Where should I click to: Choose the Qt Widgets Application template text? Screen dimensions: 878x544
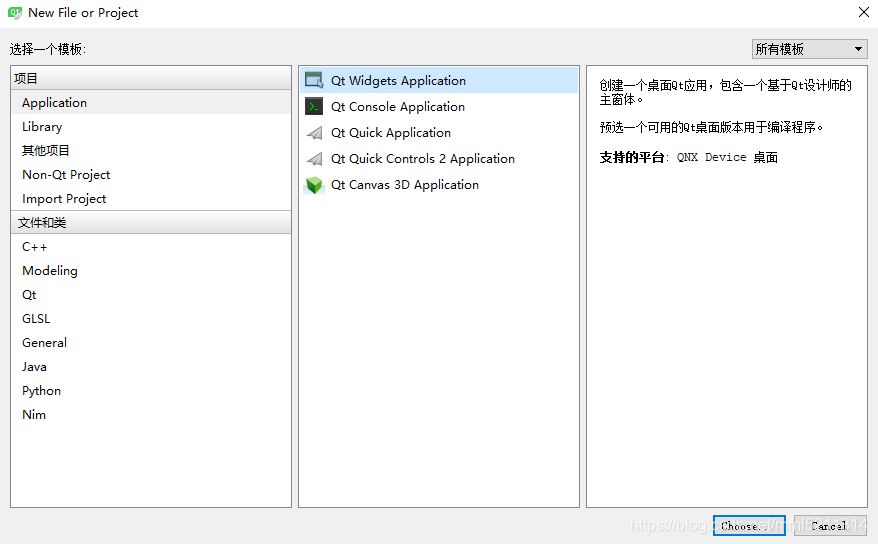(398, 81)
